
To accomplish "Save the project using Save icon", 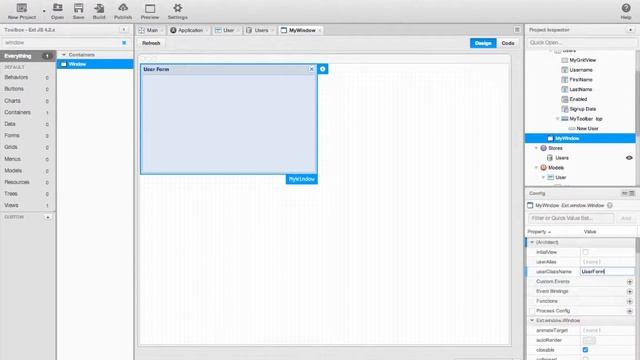I will click(x=78, y=8).
